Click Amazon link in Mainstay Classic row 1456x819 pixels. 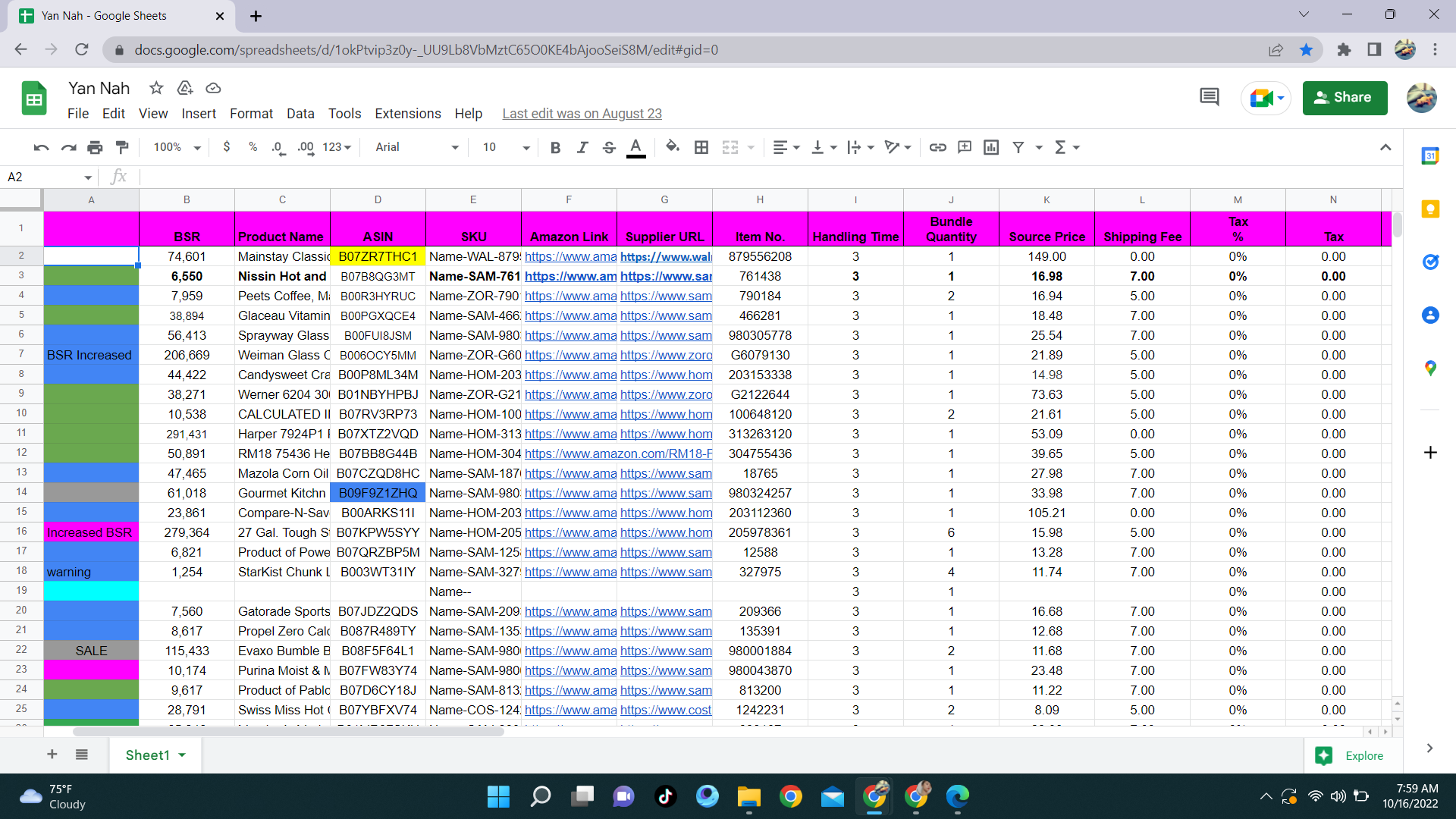570,257
